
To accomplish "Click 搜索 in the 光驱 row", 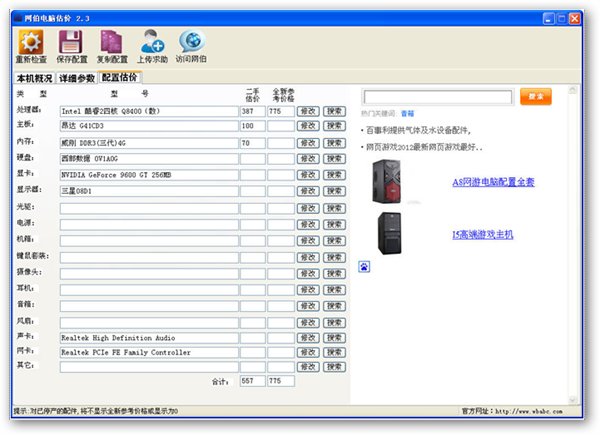I will click(x=334, y=208).
